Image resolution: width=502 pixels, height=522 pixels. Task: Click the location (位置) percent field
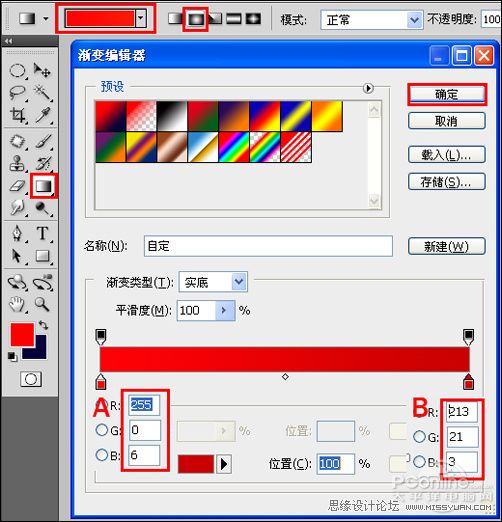(x=335, y=464)
